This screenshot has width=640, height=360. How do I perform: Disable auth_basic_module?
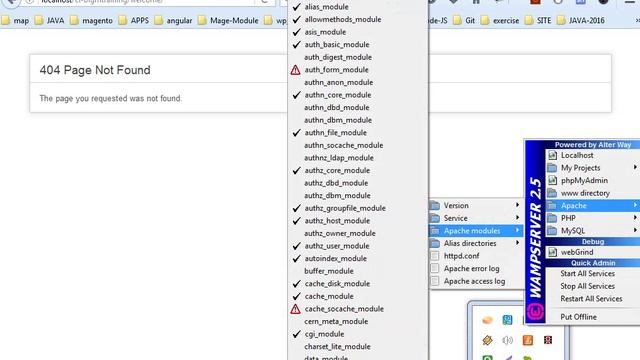tap(337, 45)
